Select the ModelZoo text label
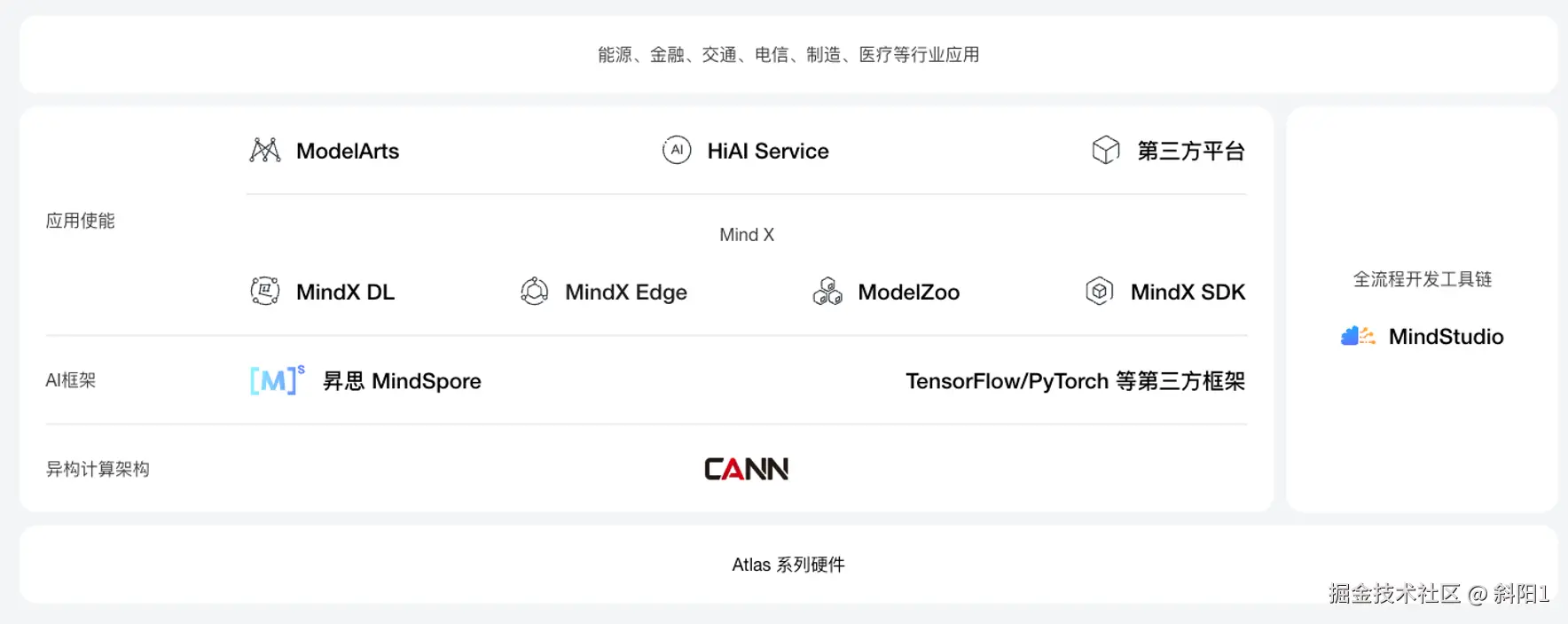The height and width of the screenshot is (624, 1568). point(908,292)
